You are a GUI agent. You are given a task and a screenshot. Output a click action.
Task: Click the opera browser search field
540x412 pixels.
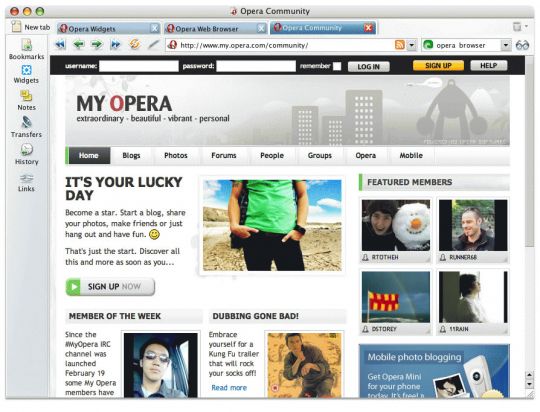pos(467,45)
